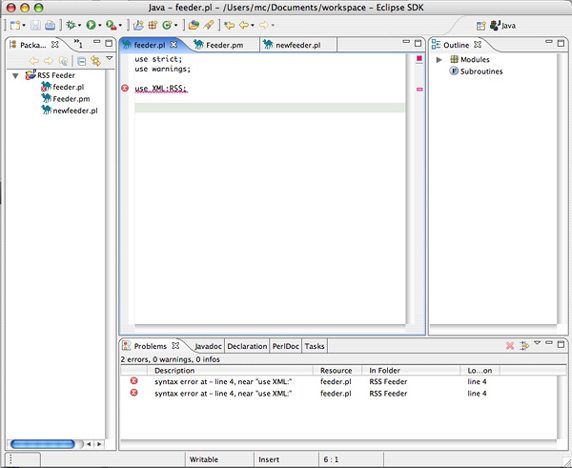This screenshot has height=468, width=572.
Task: Click the Debug bug icon
Action: [x=71, y=25]
